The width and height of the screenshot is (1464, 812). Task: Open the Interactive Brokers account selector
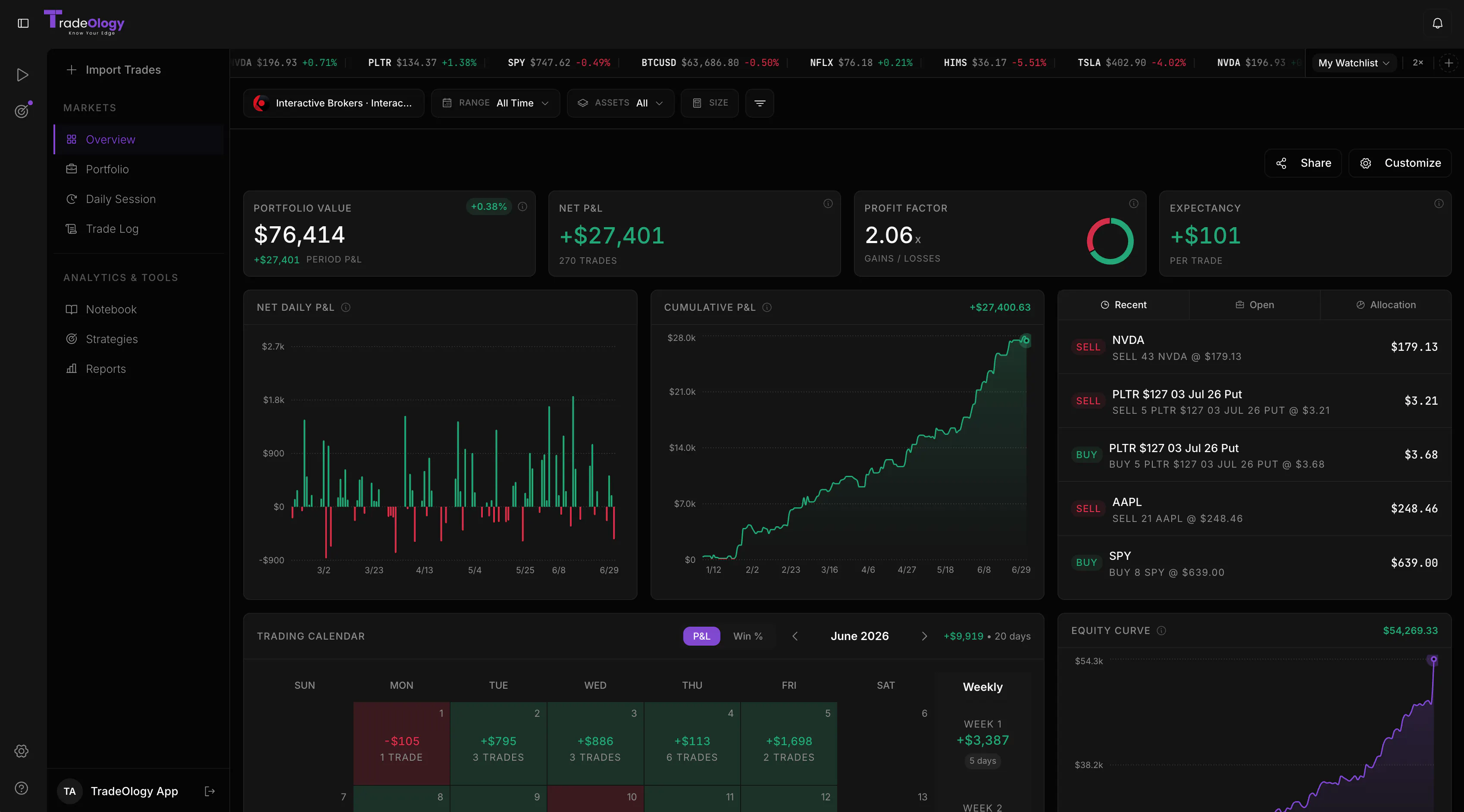coord(334,103)
